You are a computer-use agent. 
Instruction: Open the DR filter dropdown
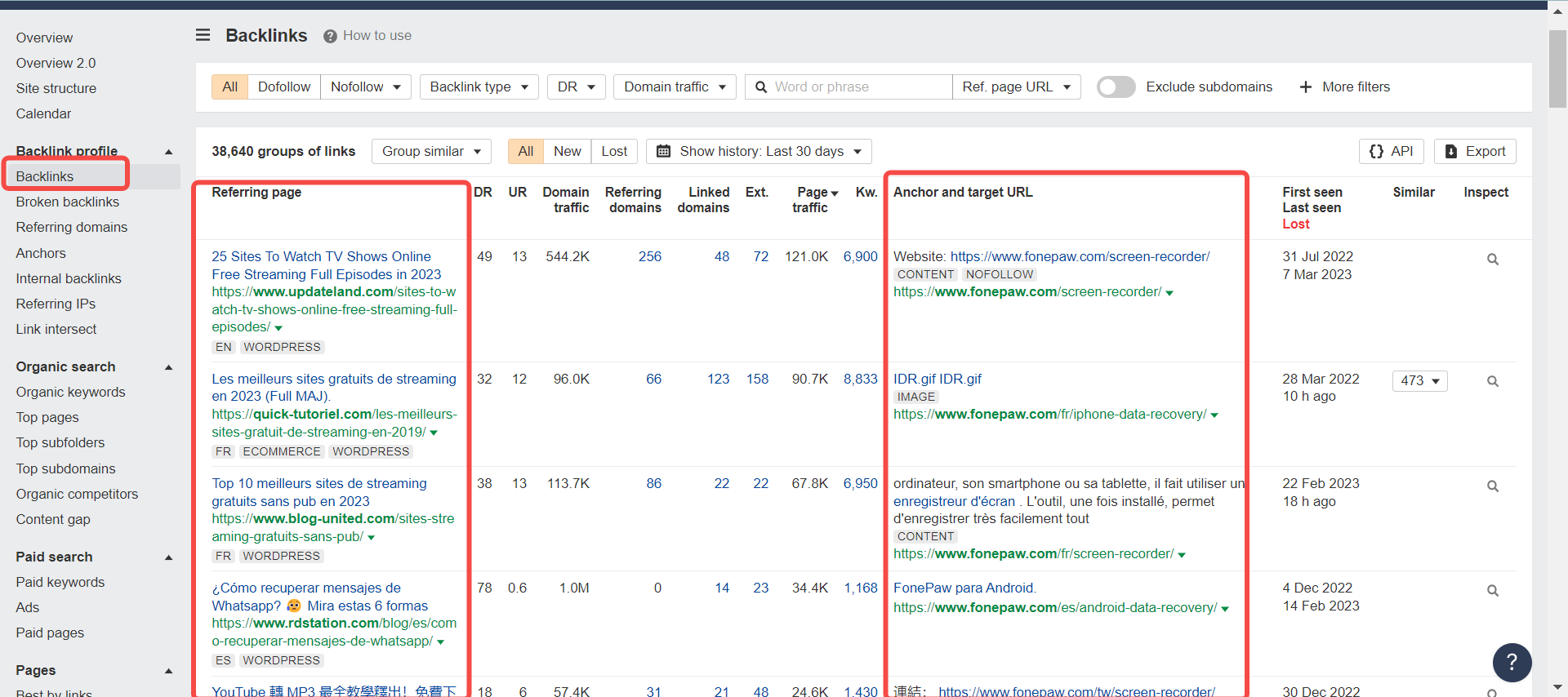(x=577, y=87)
